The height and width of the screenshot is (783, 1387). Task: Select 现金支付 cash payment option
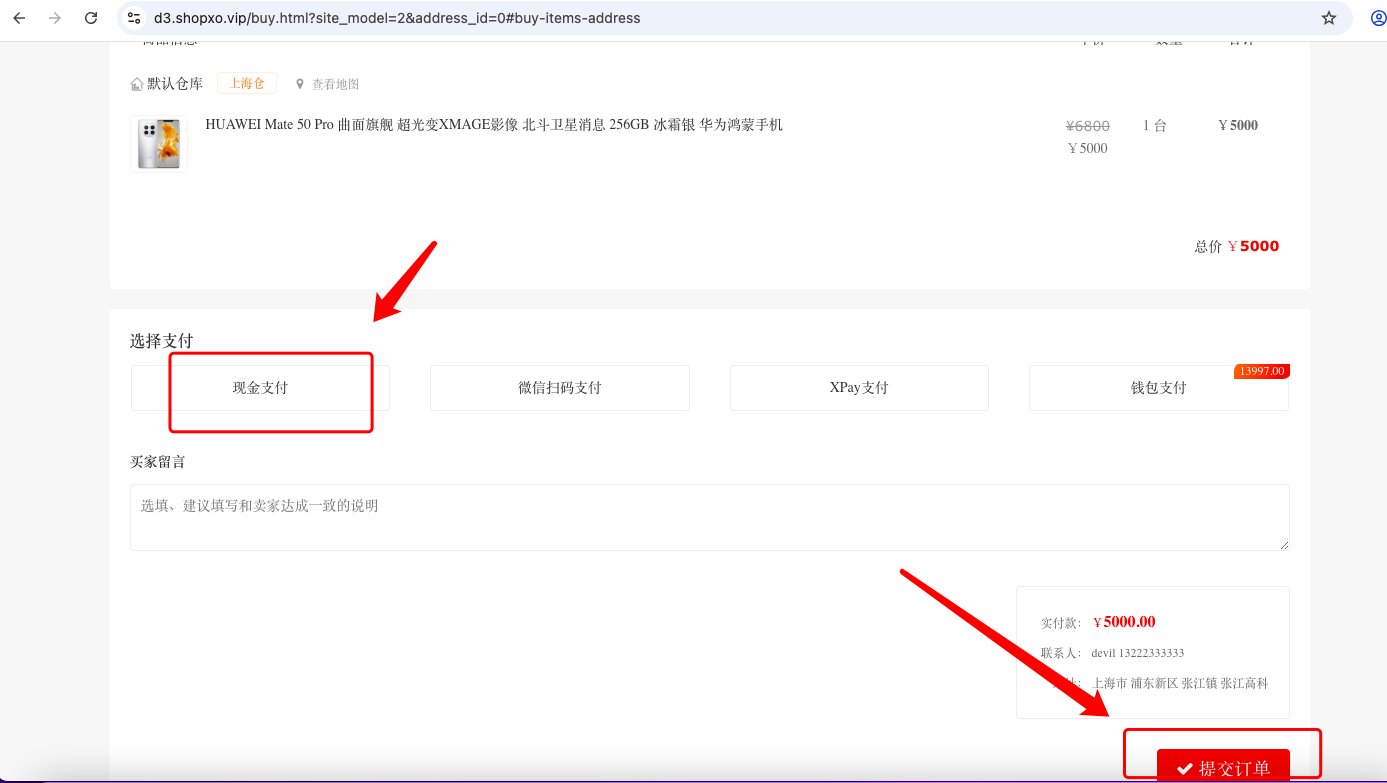coord(260,388)
